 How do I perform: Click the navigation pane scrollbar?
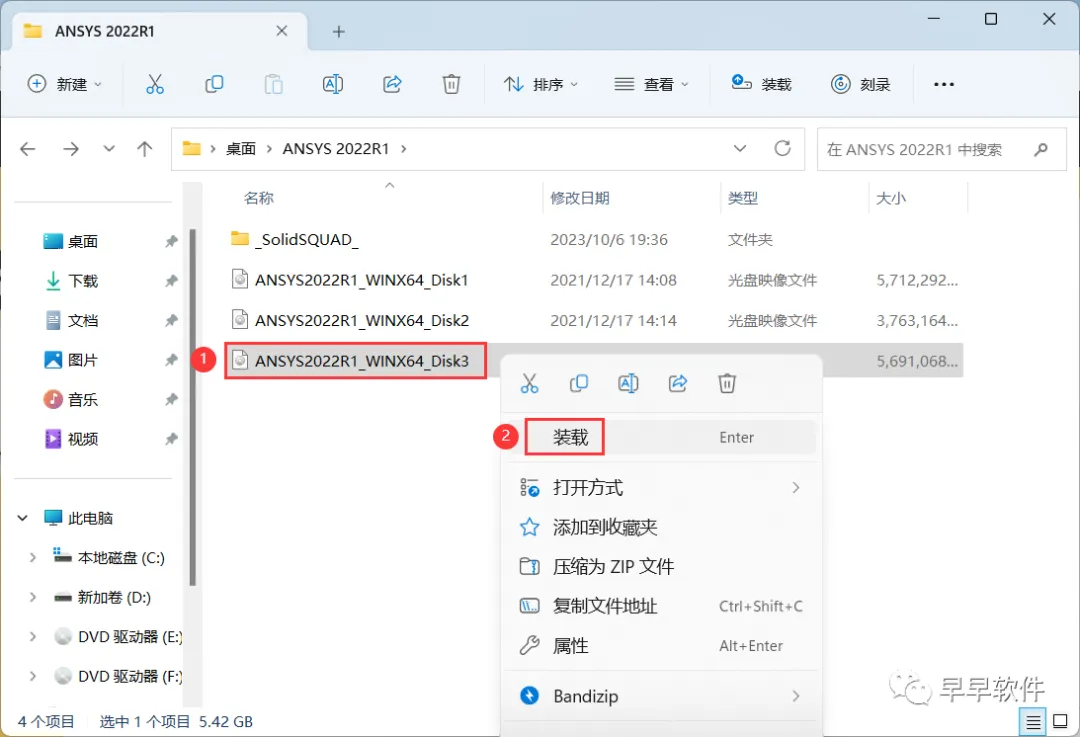(192, 407)
